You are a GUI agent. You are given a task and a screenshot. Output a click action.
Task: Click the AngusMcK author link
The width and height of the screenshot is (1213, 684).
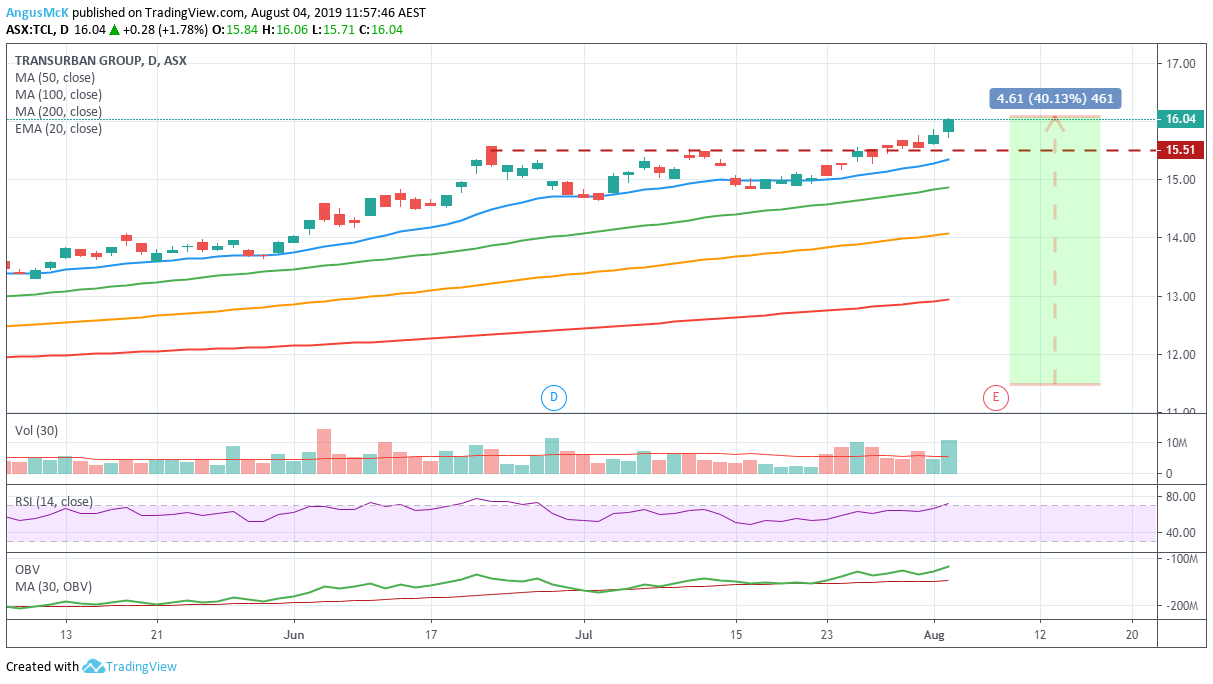point(37,12)
